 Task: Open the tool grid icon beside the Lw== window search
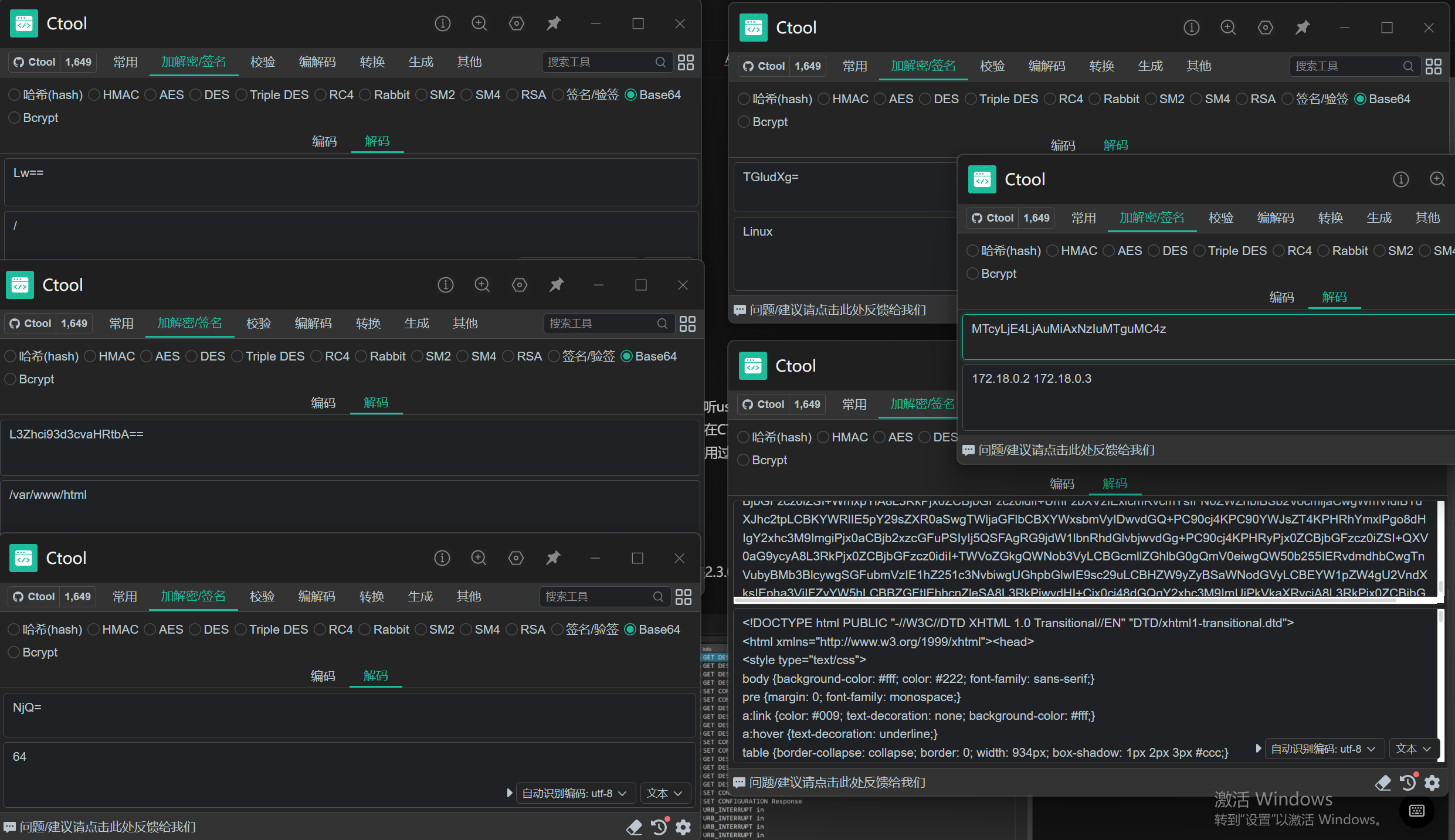click(686, 62)
